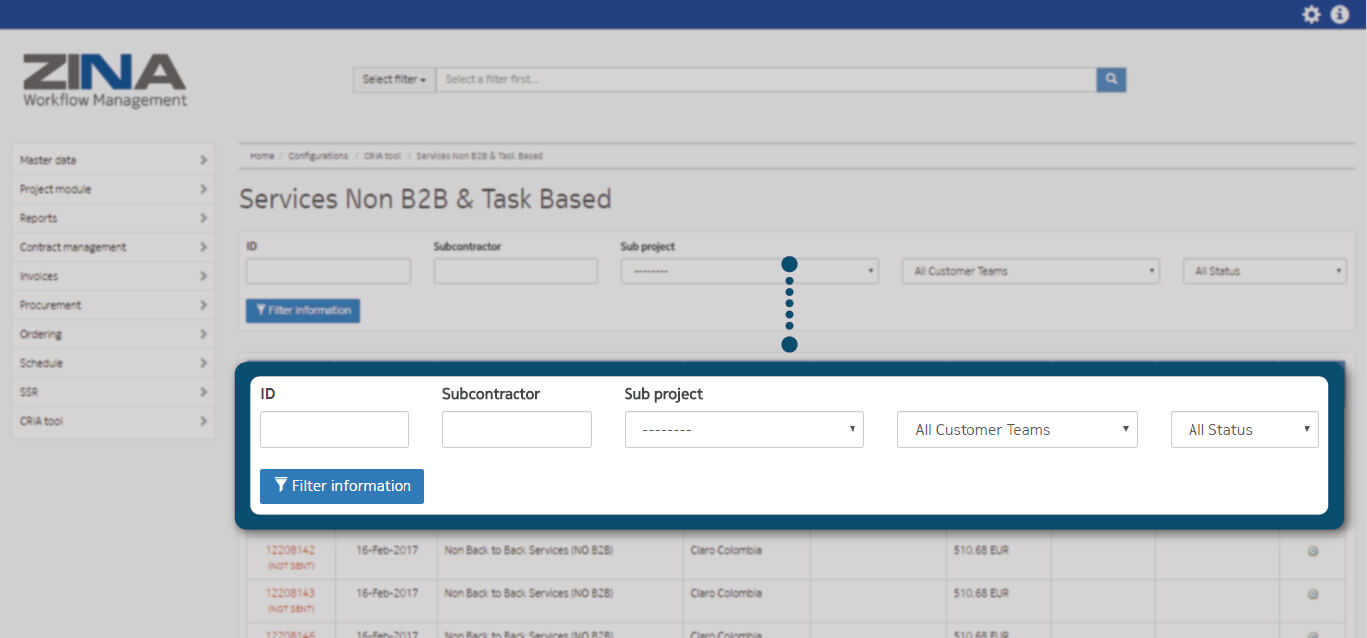Open the CRIA tool sidebar item
Viewport: 1367px width, 638px height.
pos(113,421)
